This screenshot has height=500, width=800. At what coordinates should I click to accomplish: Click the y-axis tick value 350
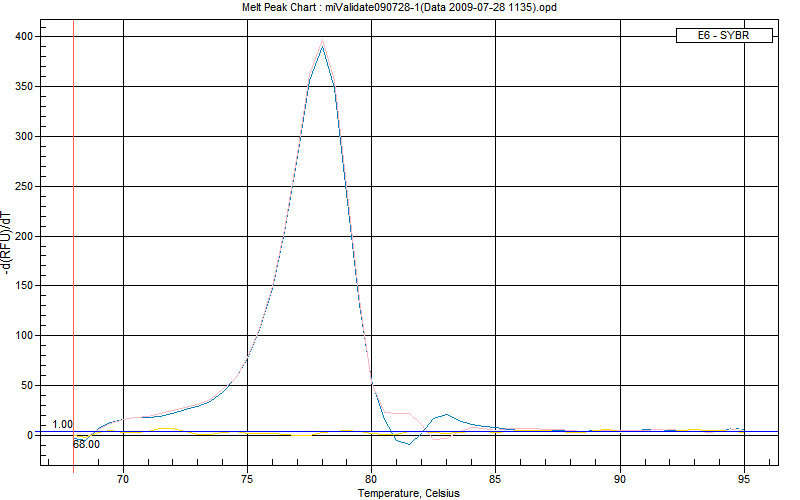[24, 87]
